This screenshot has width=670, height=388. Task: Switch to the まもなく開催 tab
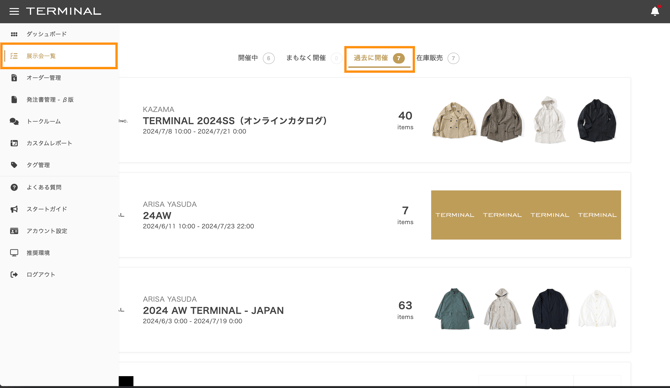(314, 58)
